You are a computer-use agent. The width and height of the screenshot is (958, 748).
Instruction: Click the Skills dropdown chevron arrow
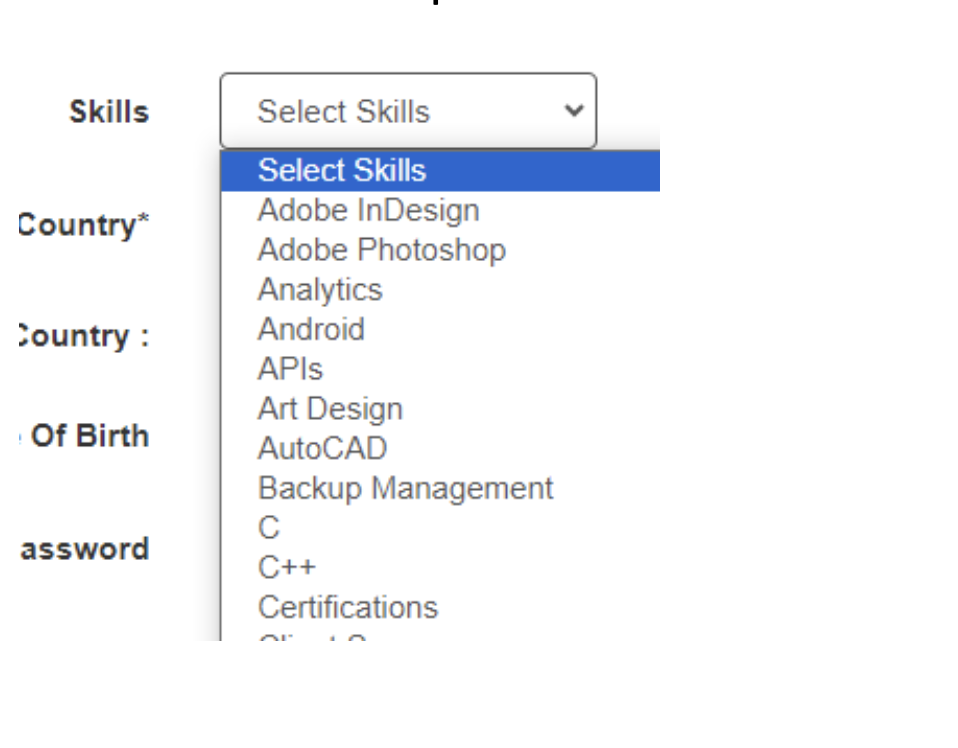(x=573, y=111)
